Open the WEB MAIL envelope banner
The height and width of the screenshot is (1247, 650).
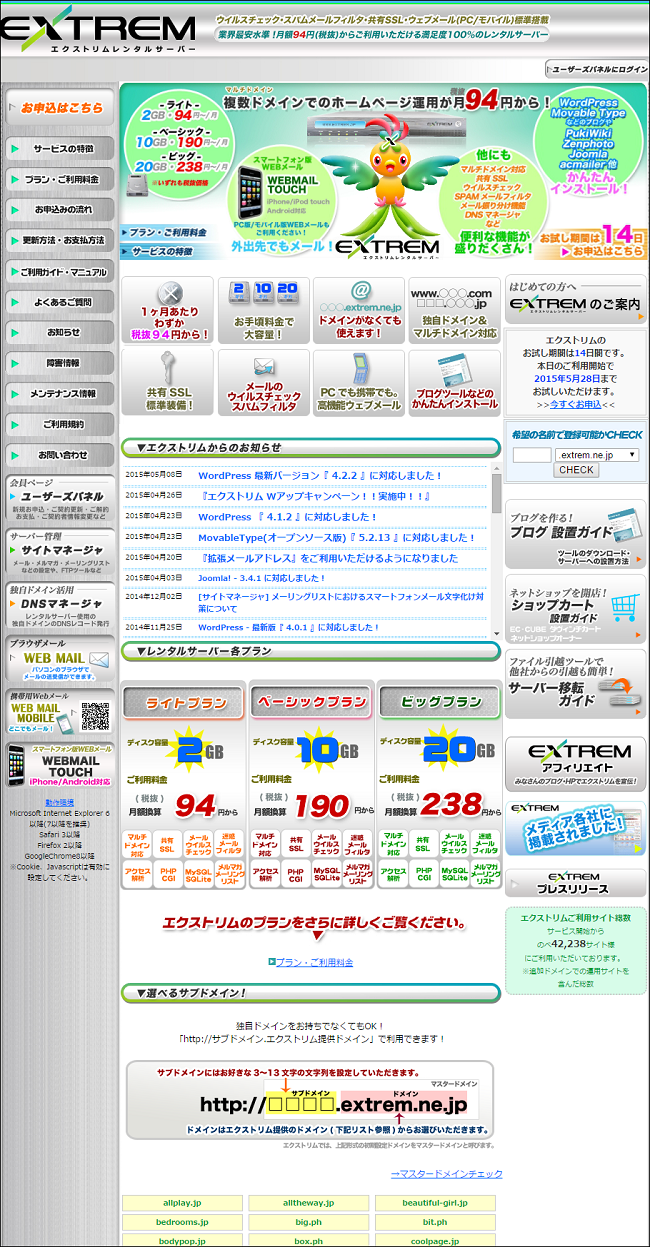60,659
